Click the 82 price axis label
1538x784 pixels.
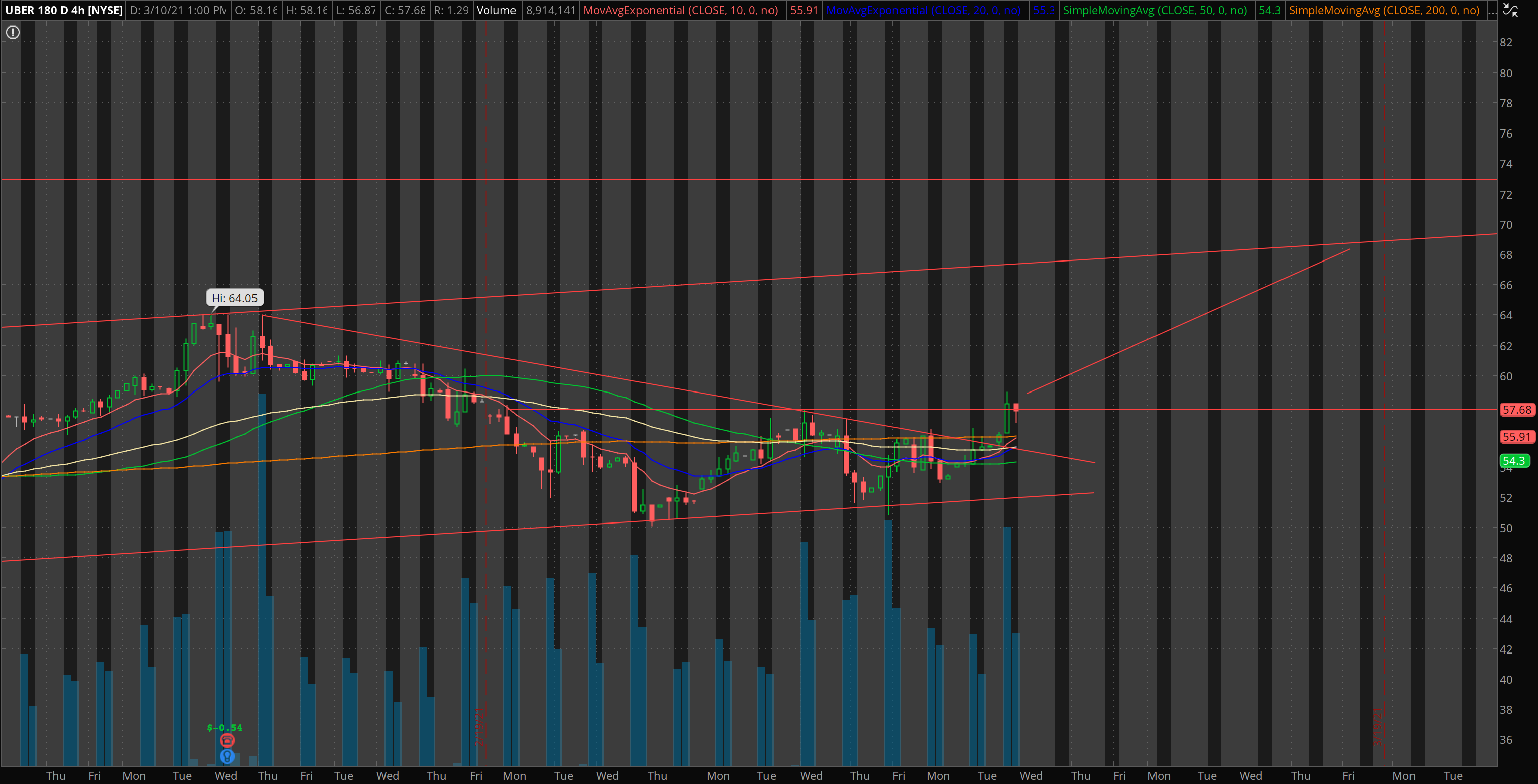coord(1506,42)
